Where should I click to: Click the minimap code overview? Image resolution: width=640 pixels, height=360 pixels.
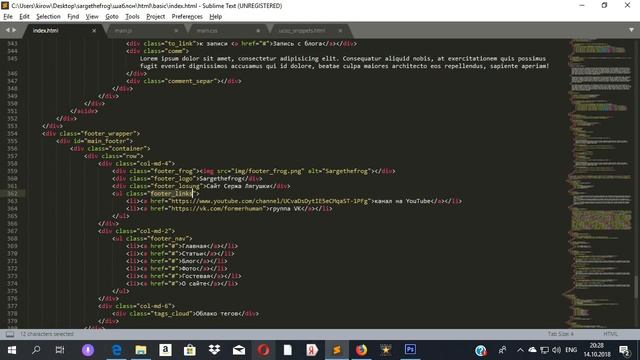601,184
